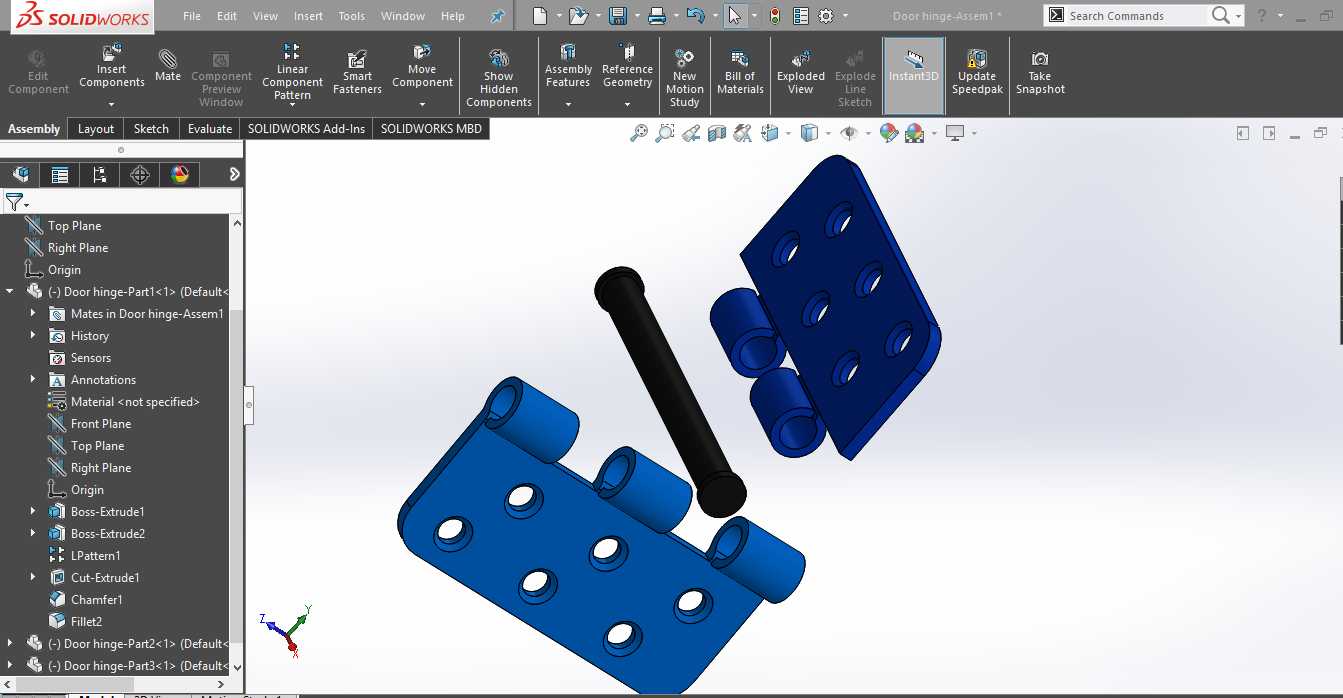The width and height of the screenshot is (1343, 698).
Task: Expand the hidden FeatureManager tabs chevron
Action: tap(234, 174)
